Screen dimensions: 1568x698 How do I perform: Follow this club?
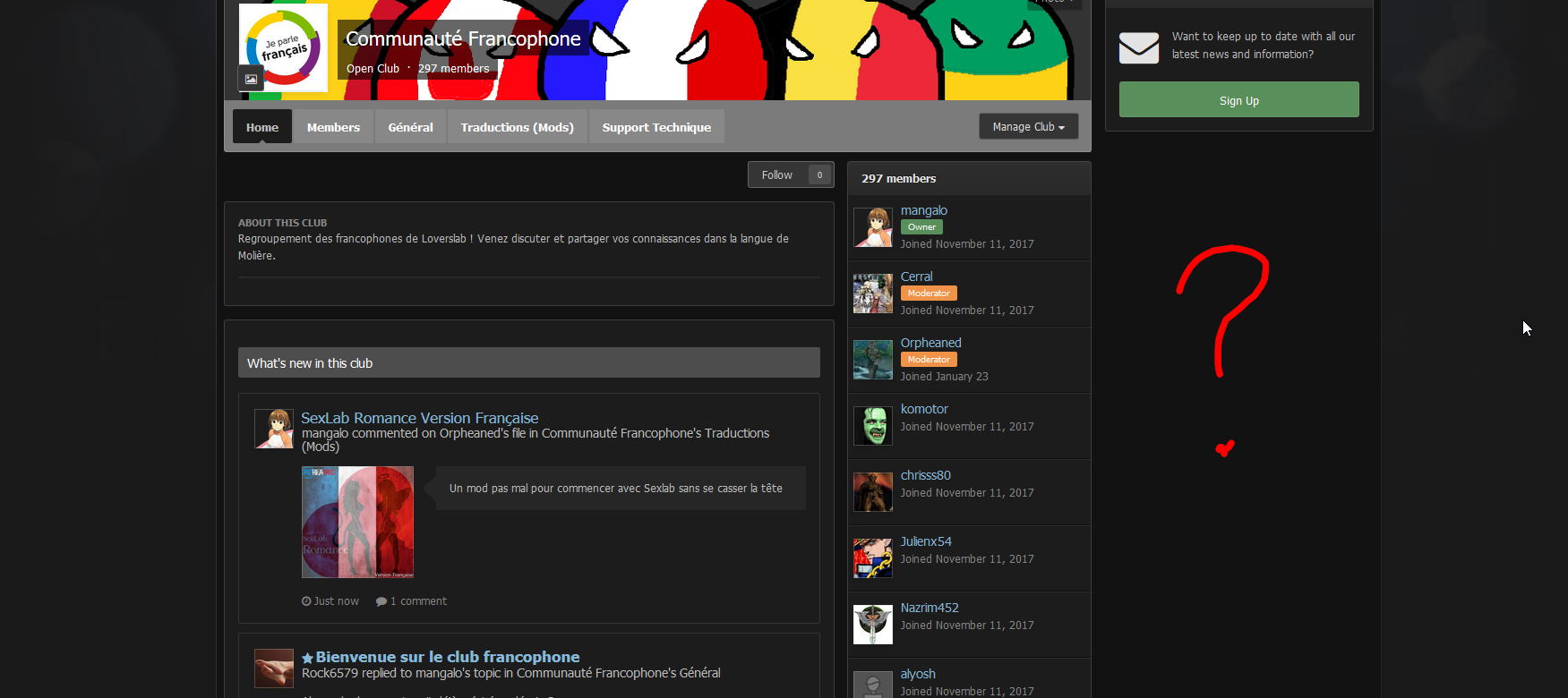click(x=777, y=175)
